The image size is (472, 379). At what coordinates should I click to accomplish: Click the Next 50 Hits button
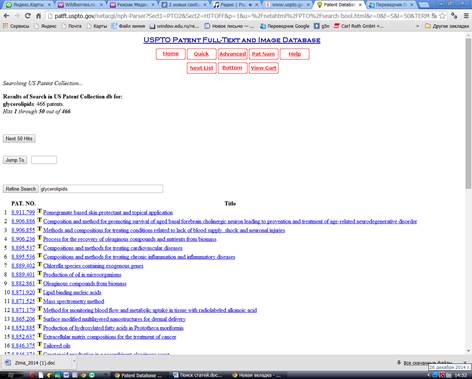[x=19, y=138]
